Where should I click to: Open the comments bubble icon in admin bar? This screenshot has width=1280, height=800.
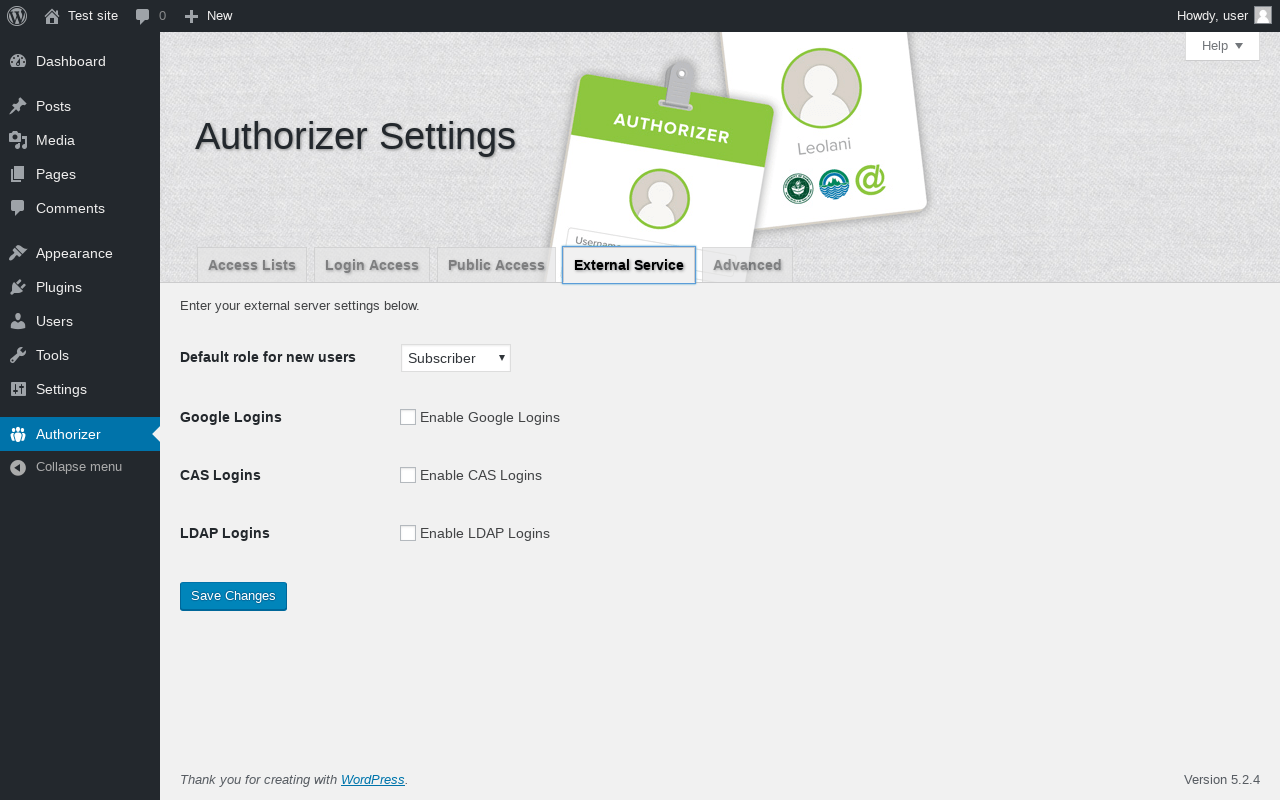(143, 16)
